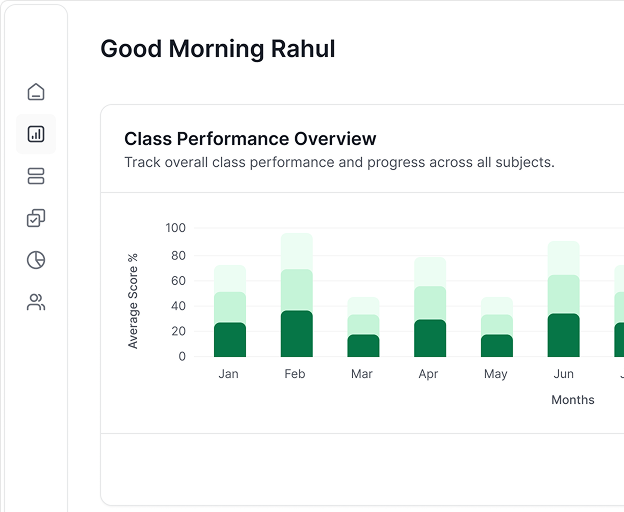Screen dimensions: 624x512
Task: Click the Good Morning Rahul heading
Action: [218, 48]
